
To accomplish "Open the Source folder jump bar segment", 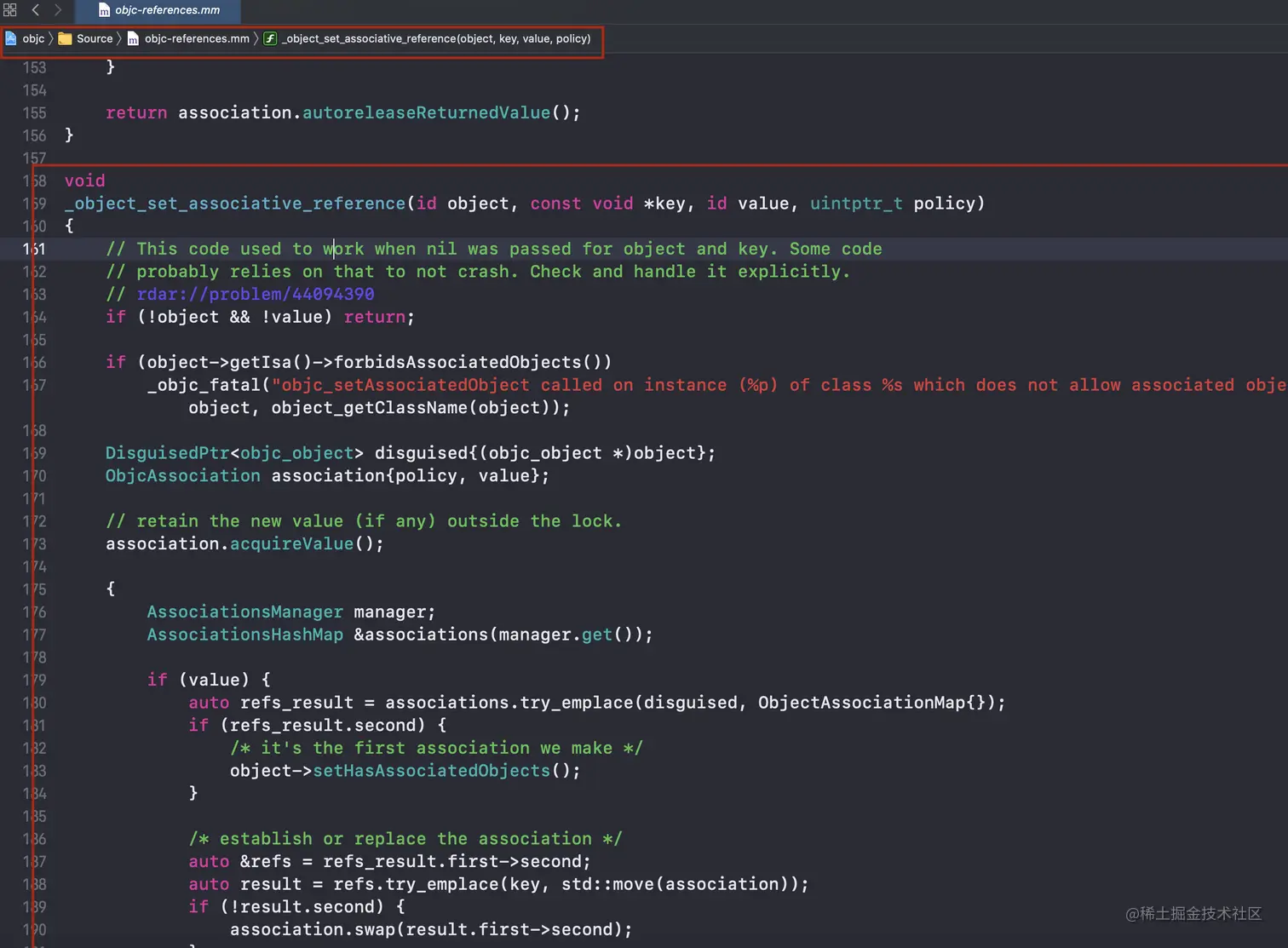I will point(85,38).
